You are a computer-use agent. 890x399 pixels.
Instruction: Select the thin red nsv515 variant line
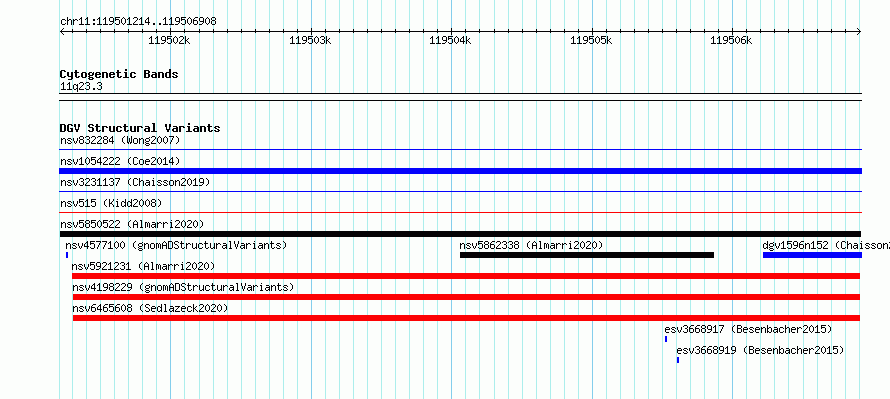(460, 212)
